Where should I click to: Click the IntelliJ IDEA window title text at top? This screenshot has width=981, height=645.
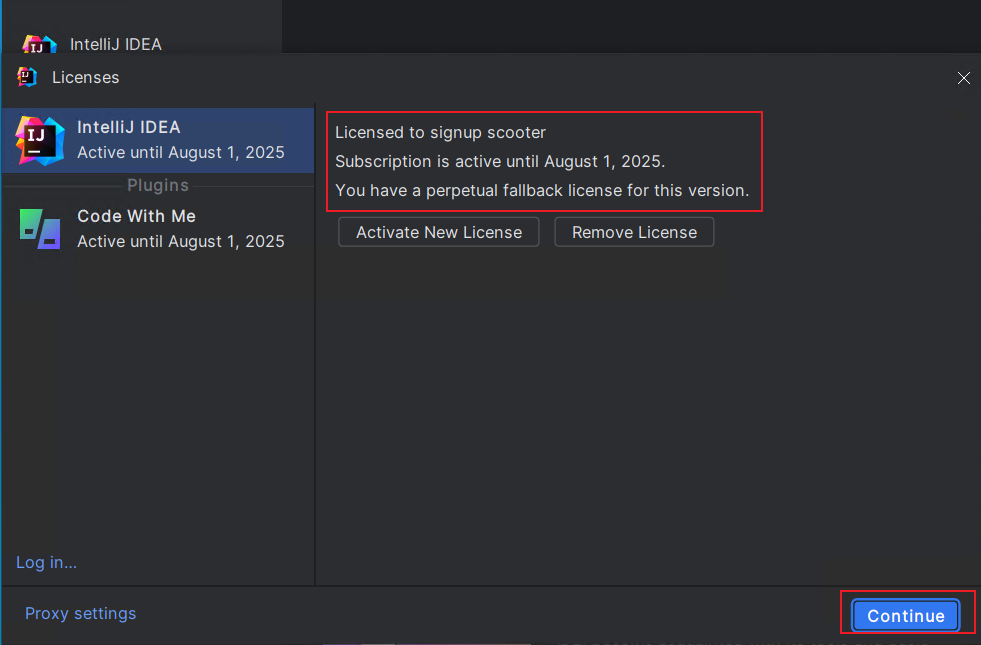point(116,44)
